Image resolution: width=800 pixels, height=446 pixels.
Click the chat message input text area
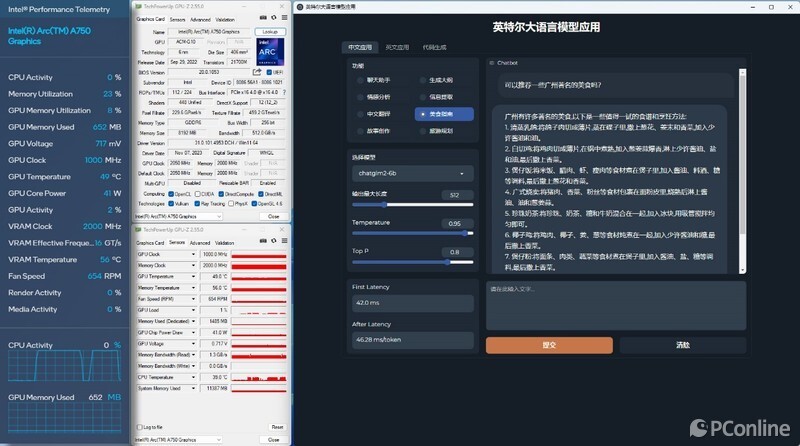[616, 305]
